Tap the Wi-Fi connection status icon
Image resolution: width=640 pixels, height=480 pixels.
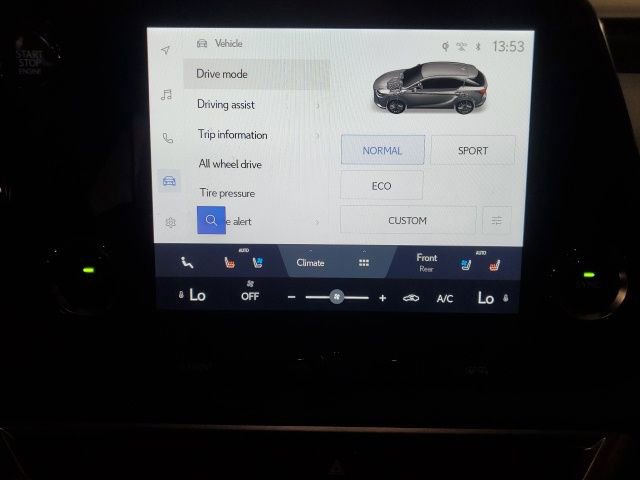point(462,47)
